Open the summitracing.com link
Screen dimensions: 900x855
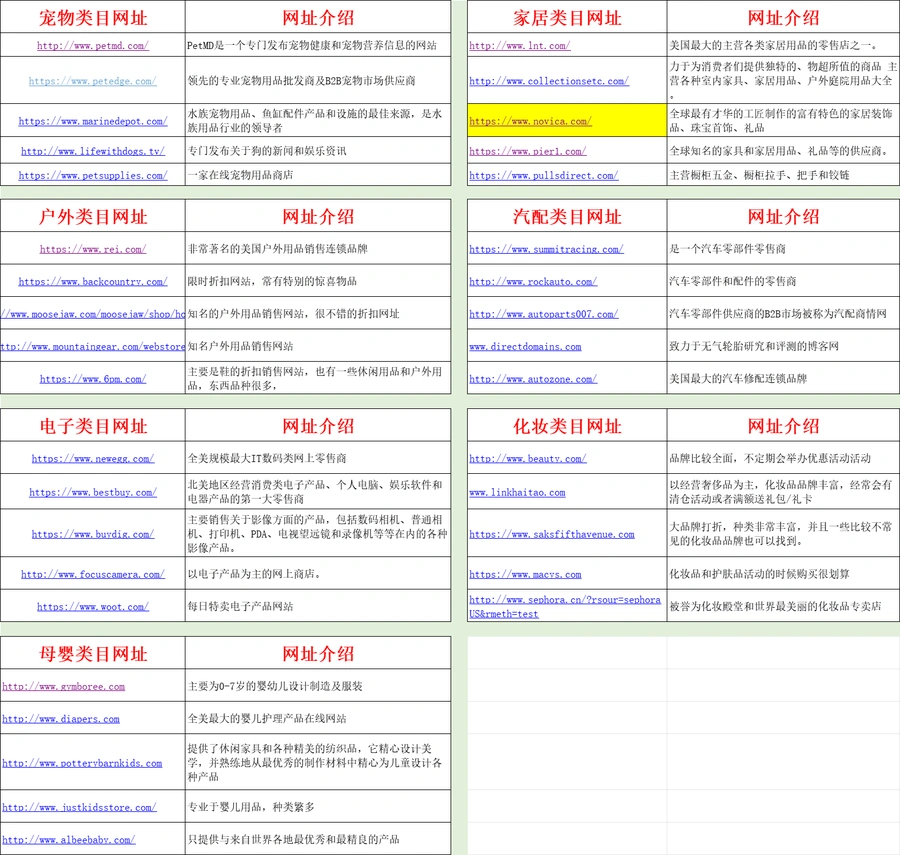(x=546, y=249)
